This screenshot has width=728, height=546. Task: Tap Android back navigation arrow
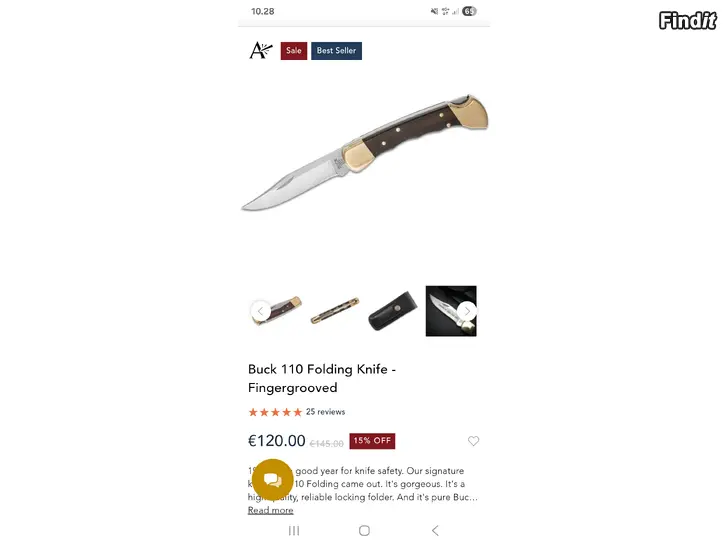pyautogui.click(x=435, y=530)
